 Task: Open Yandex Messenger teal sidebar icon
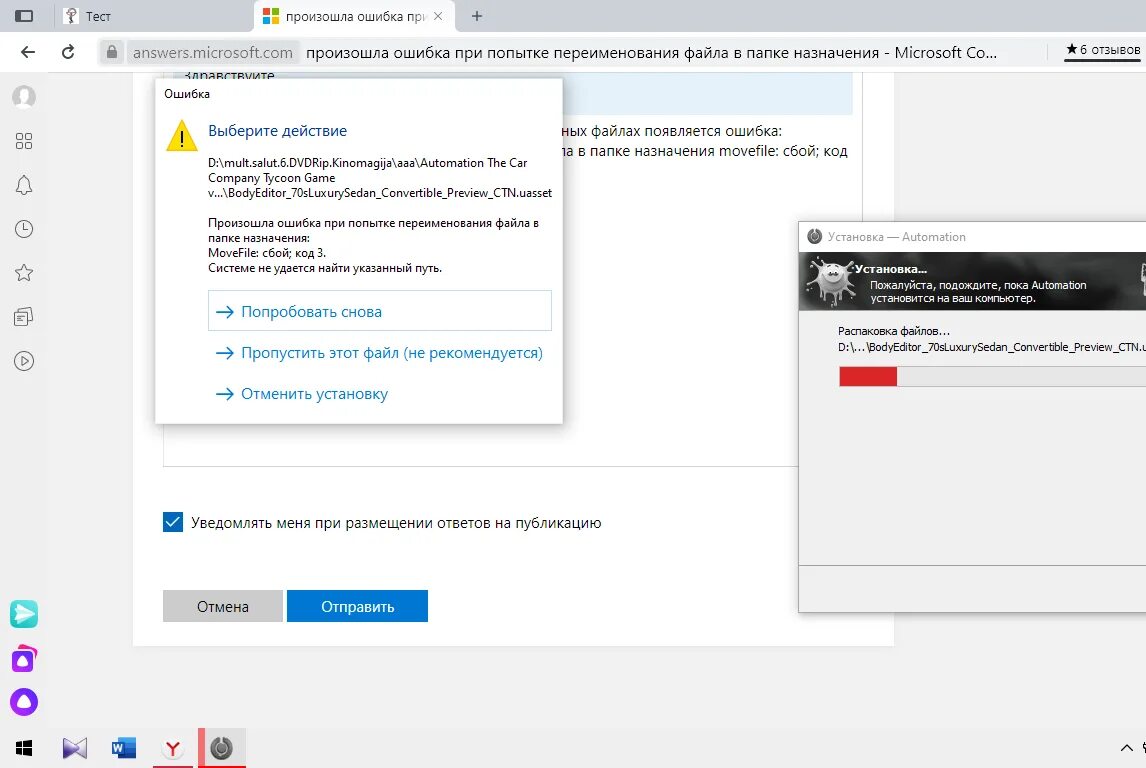point(24,614)
